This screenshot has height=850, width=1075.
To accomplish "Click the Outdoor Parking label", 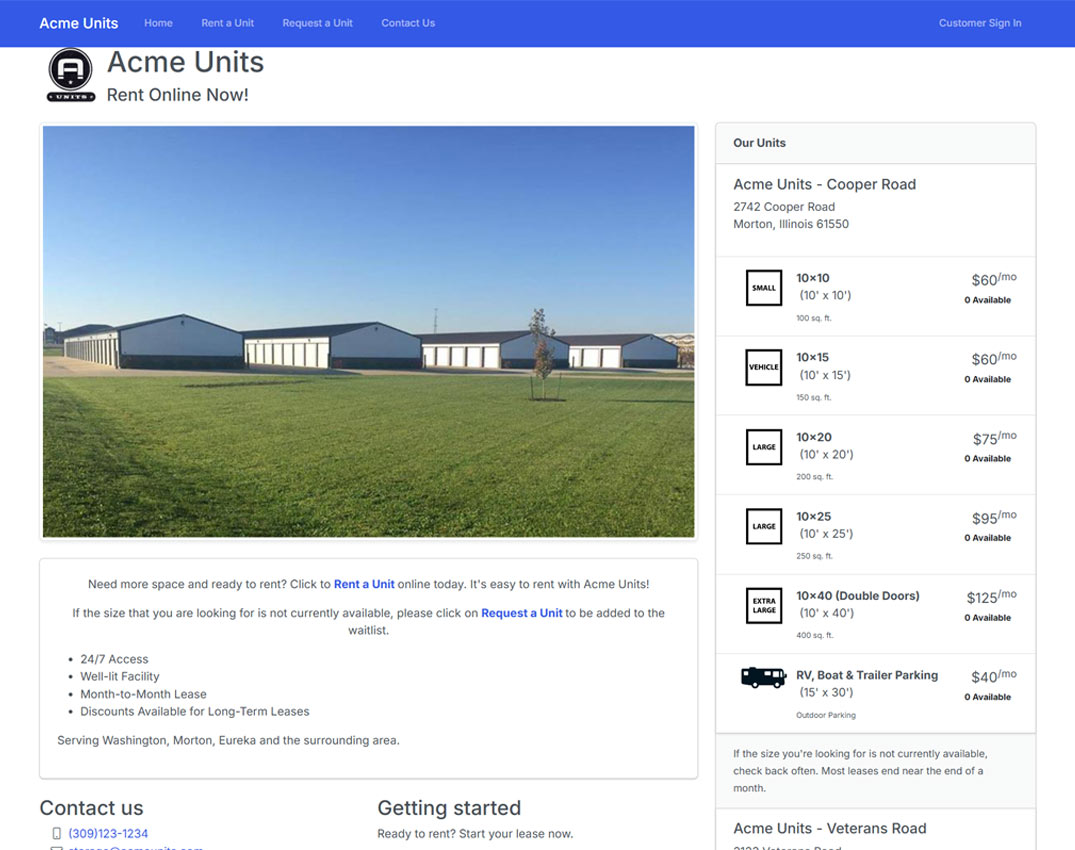I will (825, 715).
